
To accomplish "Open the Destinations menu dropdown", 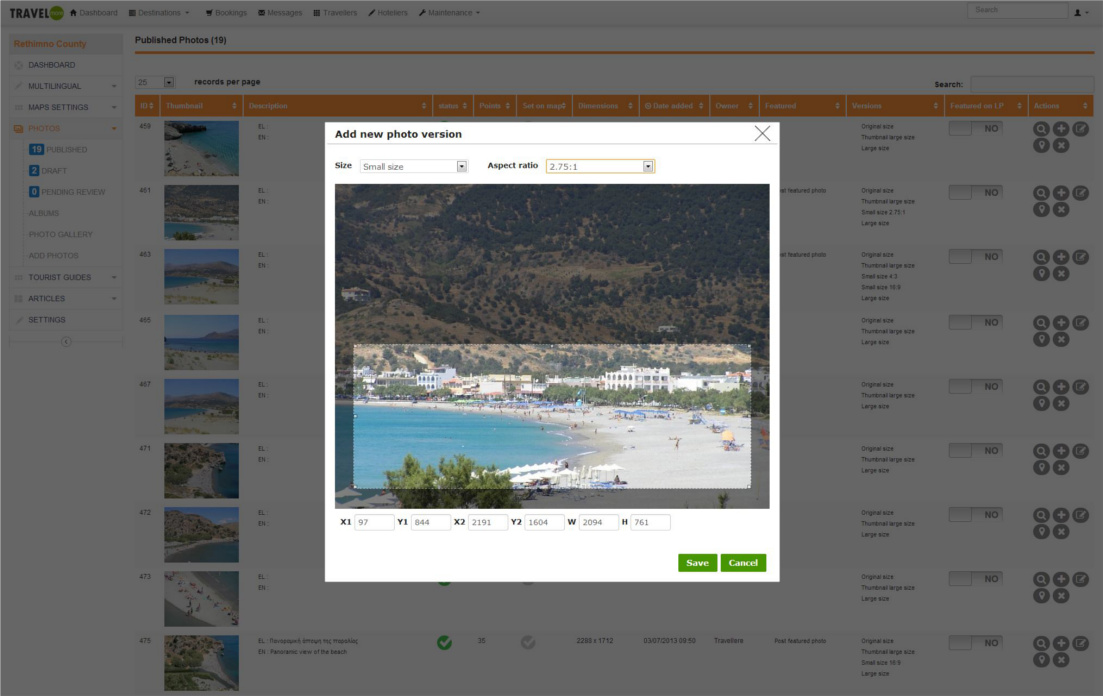I will pyautogui.click(x=159, y=13).
